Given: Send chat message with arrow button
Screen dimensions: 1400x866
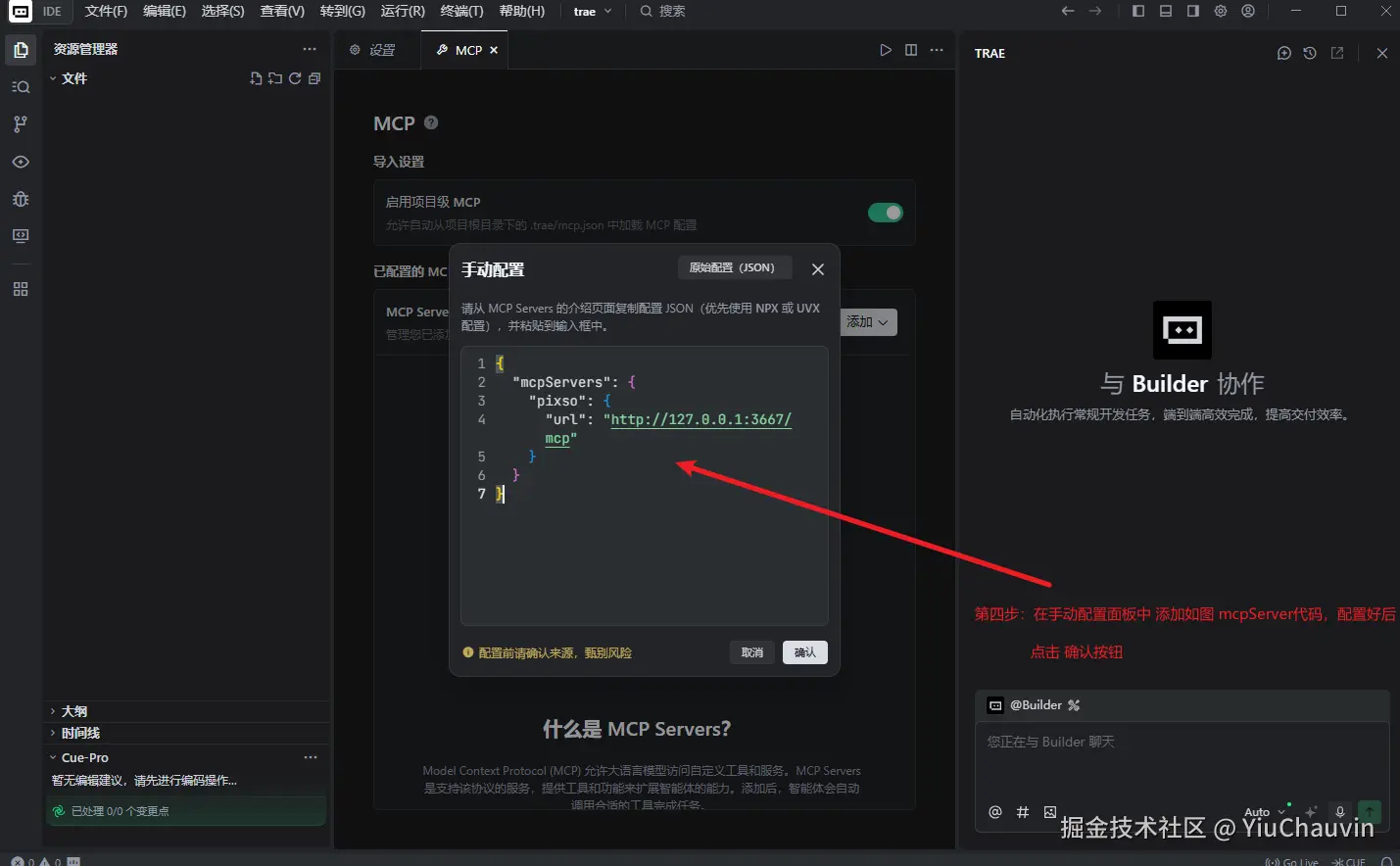Looking at the screenshot, I should pyautogui.click(x=1370, y=812).
